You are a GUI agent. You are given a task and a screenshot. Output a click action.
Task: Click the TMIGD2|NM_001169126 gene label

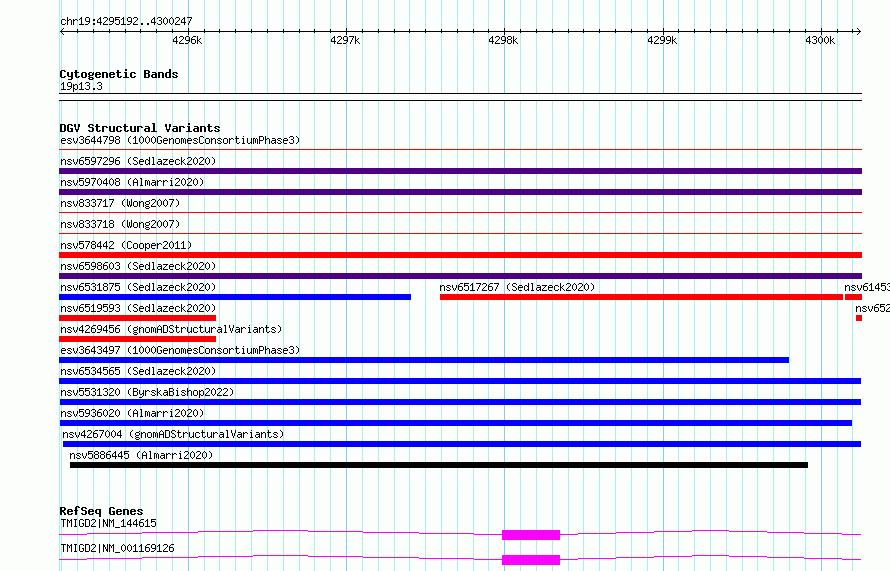click(x=117, y=548)
